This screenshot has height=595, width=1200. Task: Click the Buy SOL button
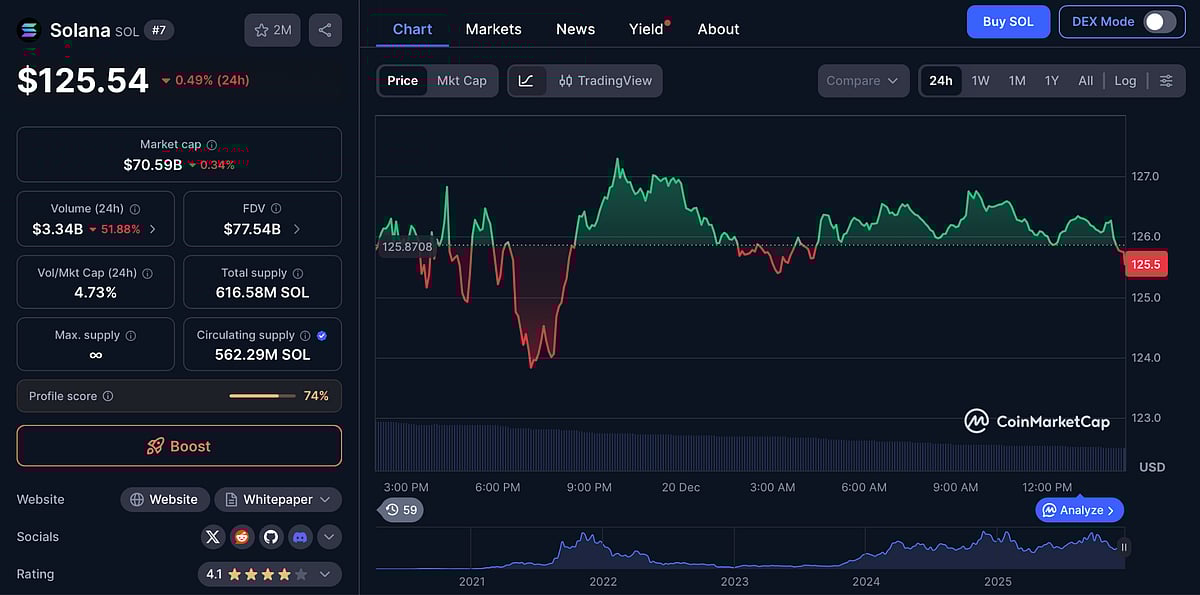[1008, 21]
